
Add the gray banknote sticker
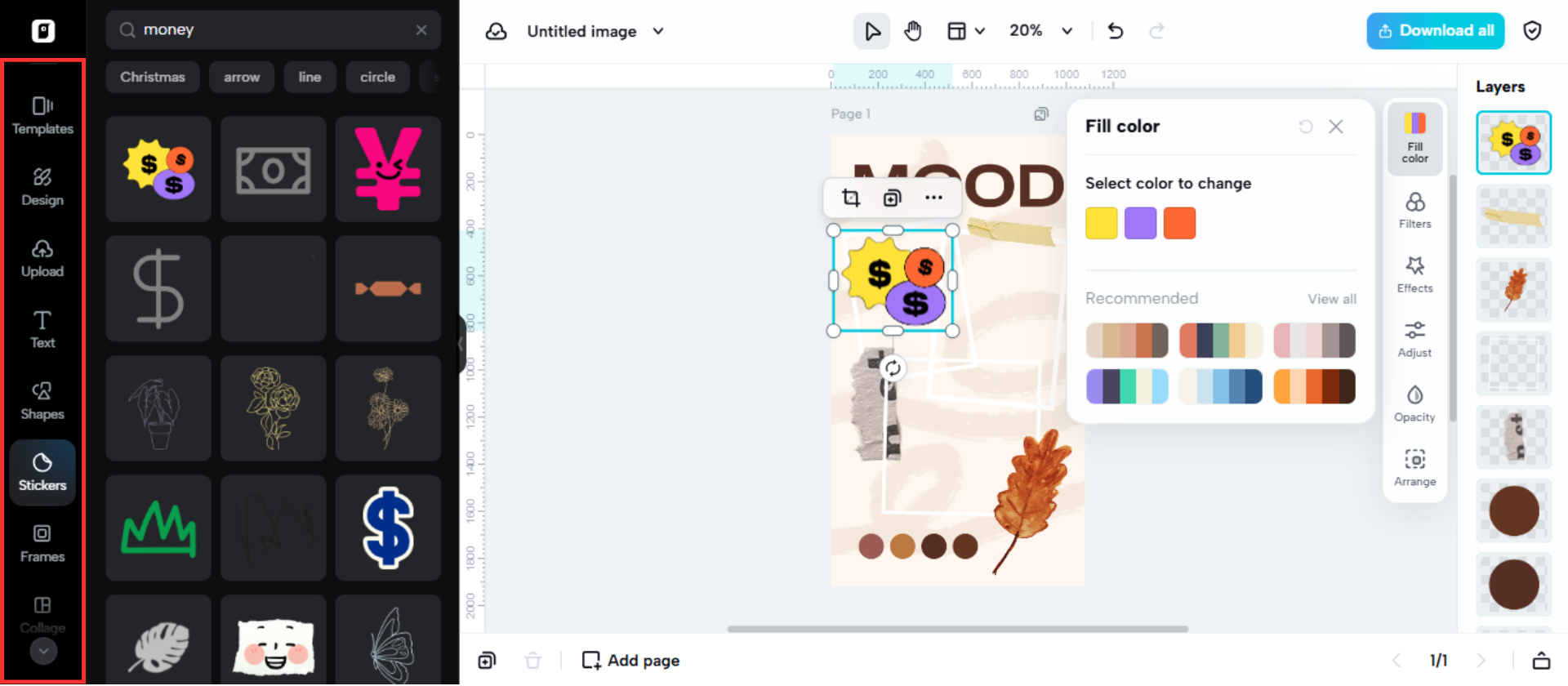(274, 169)
